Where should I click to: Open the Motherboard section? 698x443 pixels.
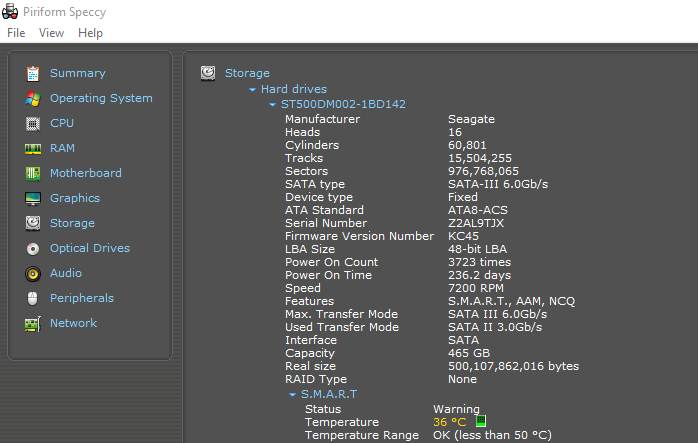tap(85, 173)
